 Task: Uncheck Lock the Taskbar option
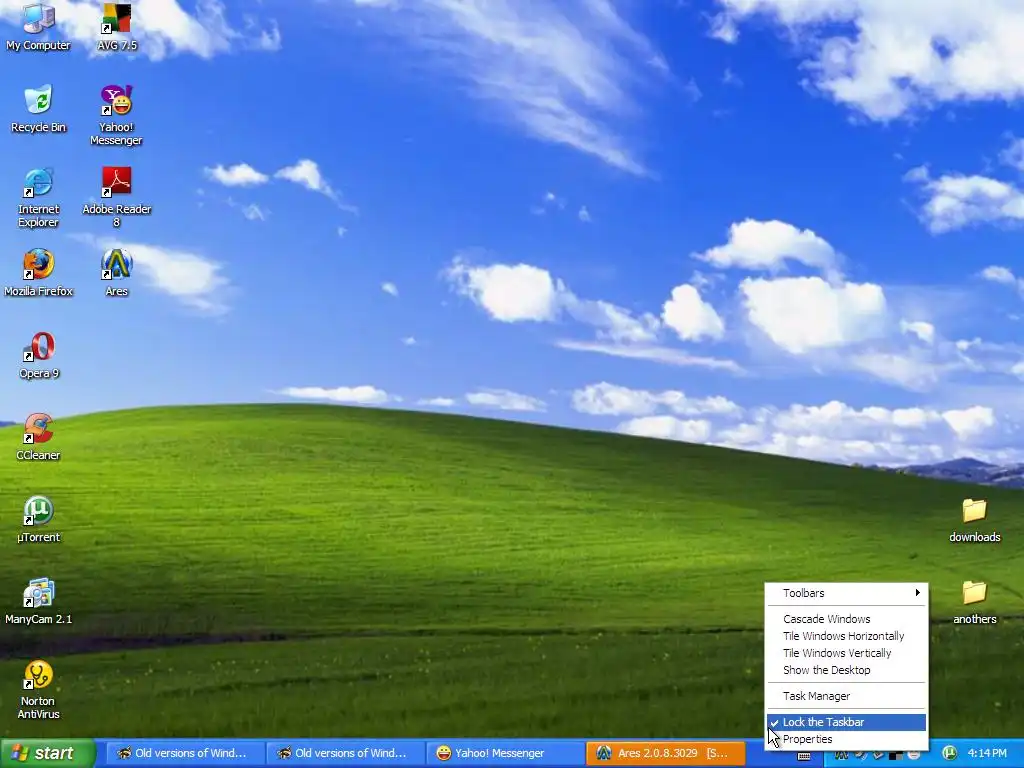846,722
